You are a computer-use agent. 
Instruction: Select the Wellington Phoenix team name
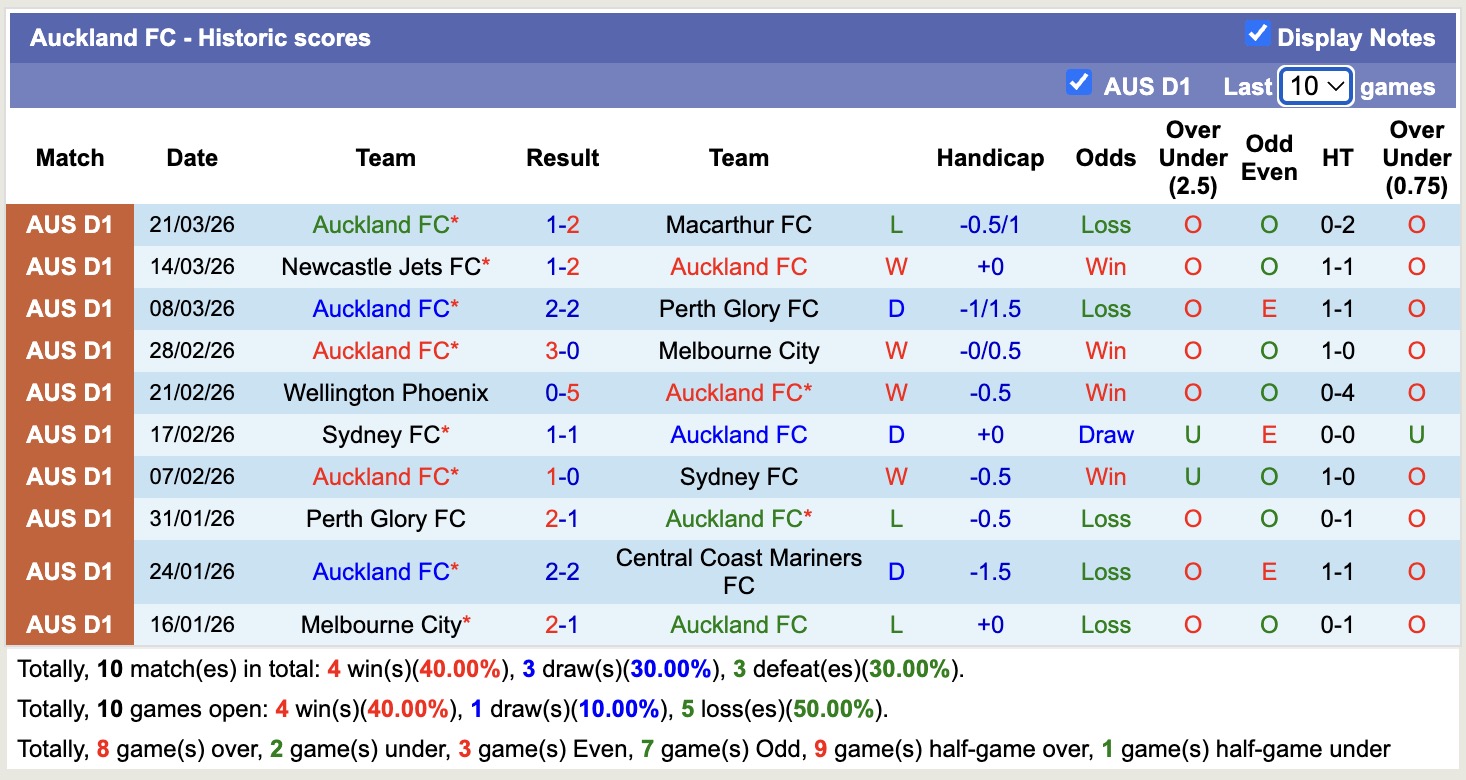click(386, 393)
